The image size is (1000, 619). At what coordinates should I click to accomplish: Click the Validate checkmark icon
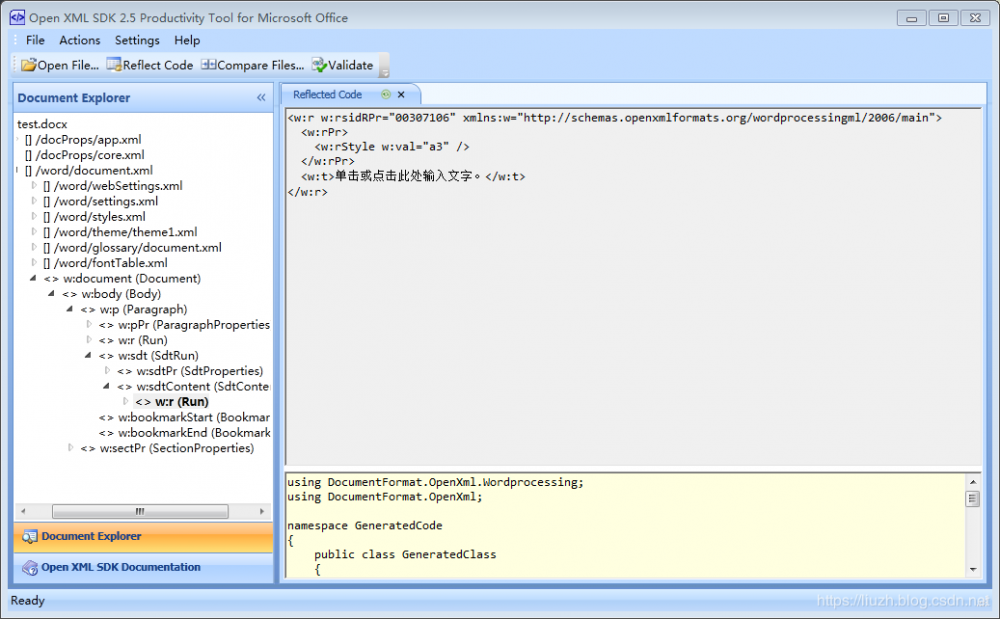coord(319,64)
